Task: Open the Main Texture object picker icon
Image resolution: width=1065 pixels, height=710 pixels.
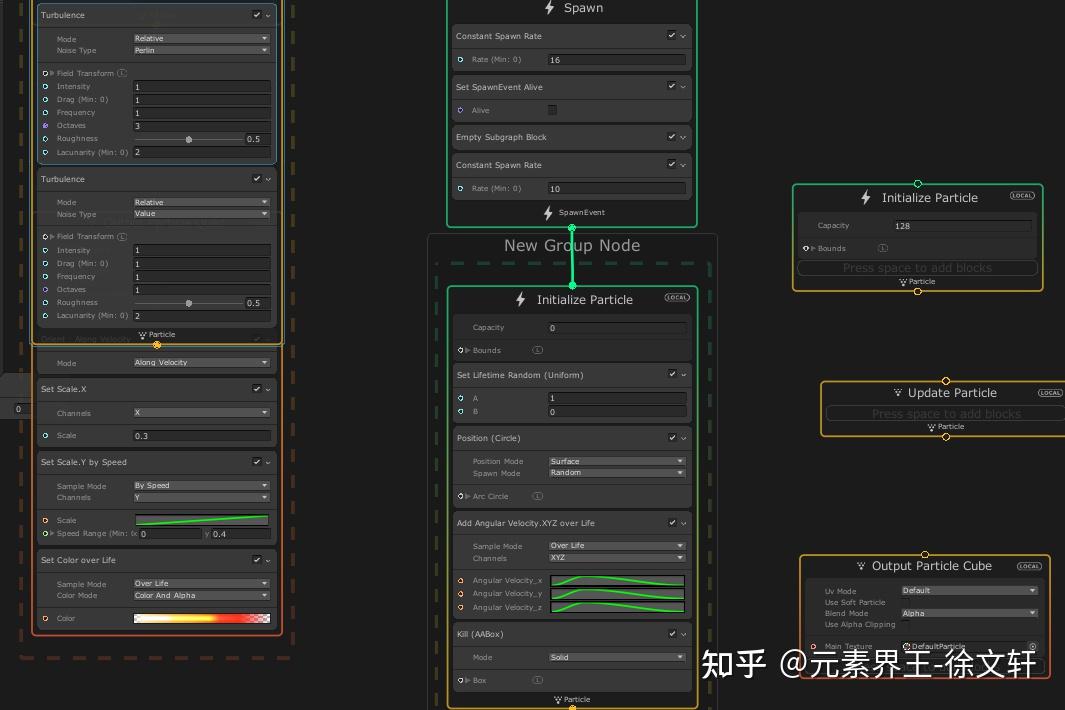Action: click(1032, 647)
